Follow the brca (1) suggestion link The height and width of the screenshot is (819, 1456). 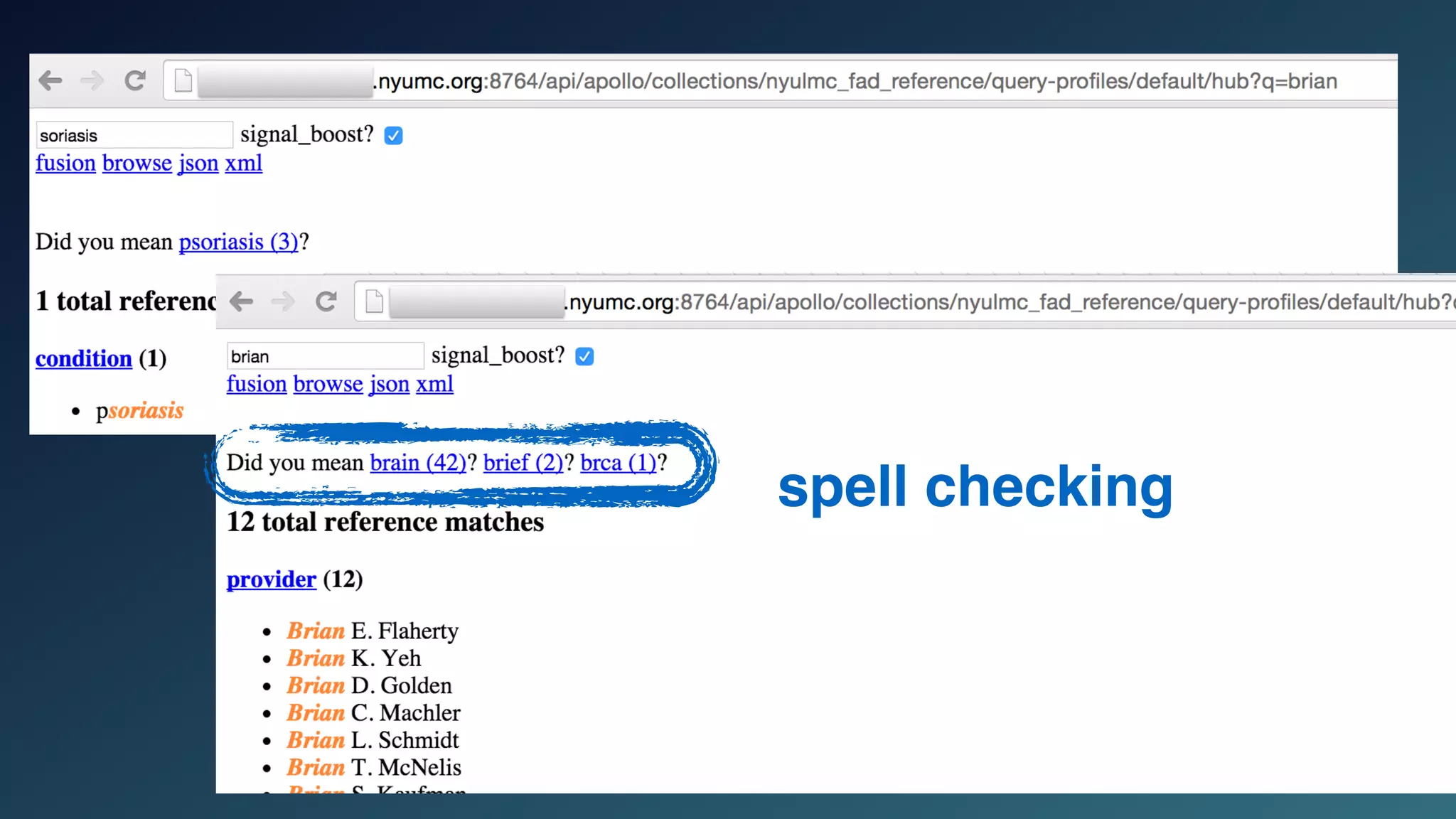(619, 463)
